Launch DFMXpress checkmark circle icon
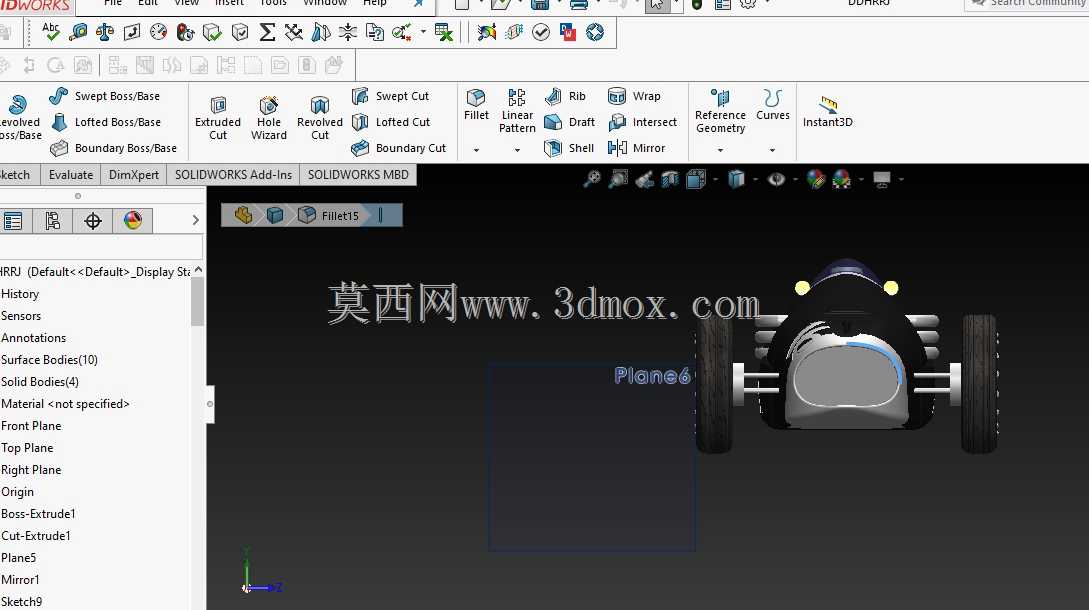Viewport: 1089px width, 610px height. point(540,32)
